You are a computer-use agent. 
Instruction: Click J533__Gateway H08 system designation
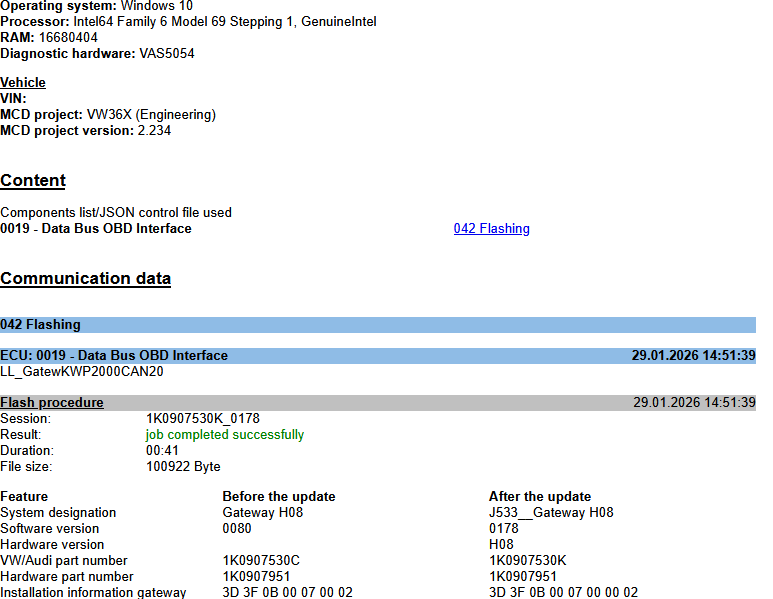pyautogui.click(x=551, y=513)
